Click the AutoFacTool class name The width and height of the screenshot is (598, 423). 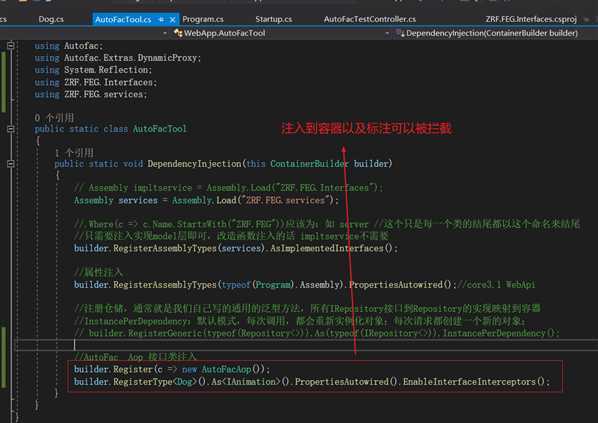point(159,129)
